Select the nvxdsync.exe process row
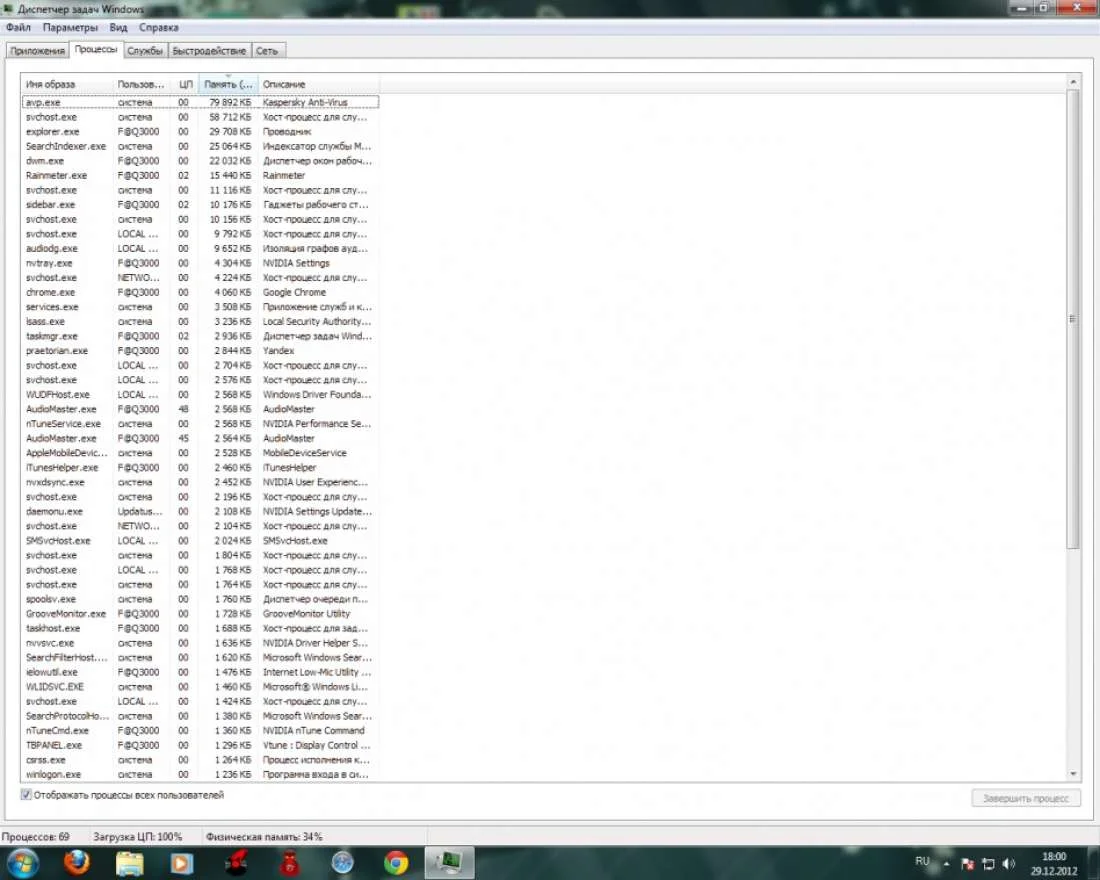This screenshot has width=1100, height=880. point(200,483)
